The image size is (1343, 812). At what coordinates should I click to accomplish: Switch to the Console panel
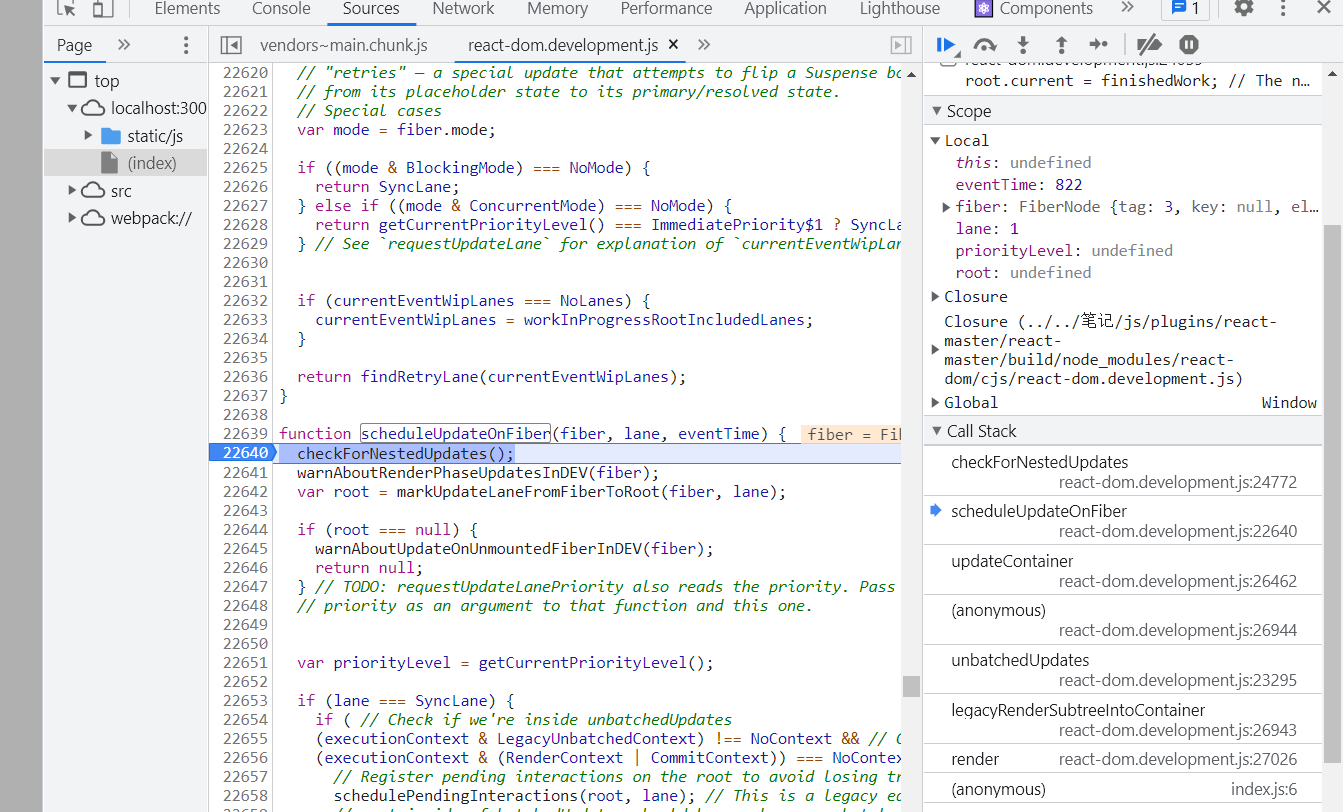(280, 9)
